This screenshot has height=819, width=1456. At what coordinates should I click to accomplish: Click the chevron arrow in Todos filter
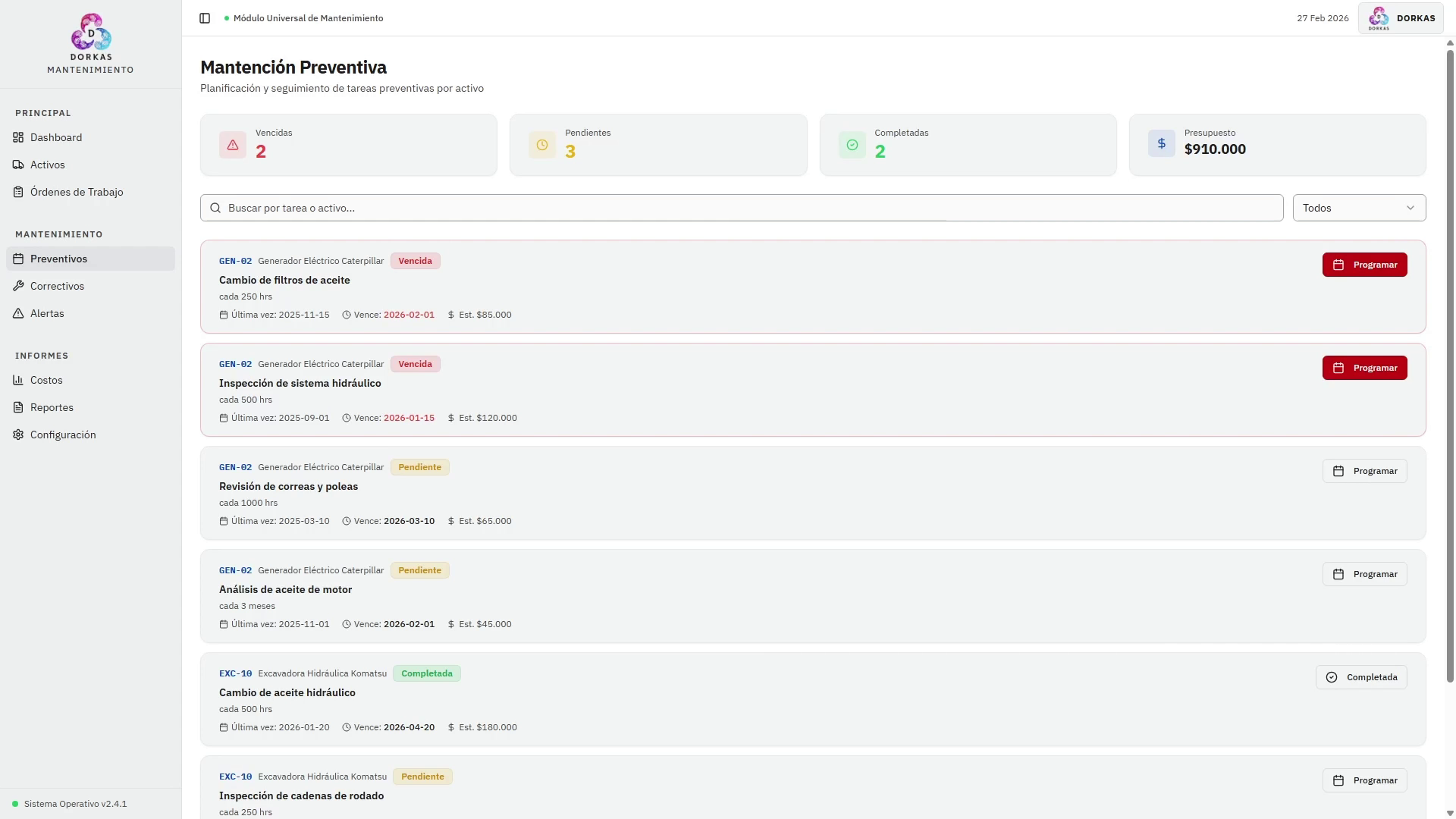pos(1410,208)
